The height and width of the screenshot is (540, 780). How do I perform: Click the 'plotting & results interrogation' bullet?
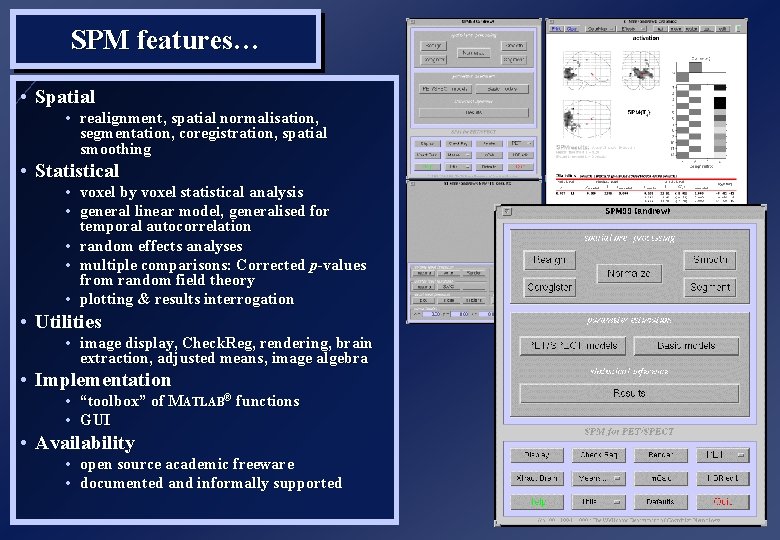187,299
